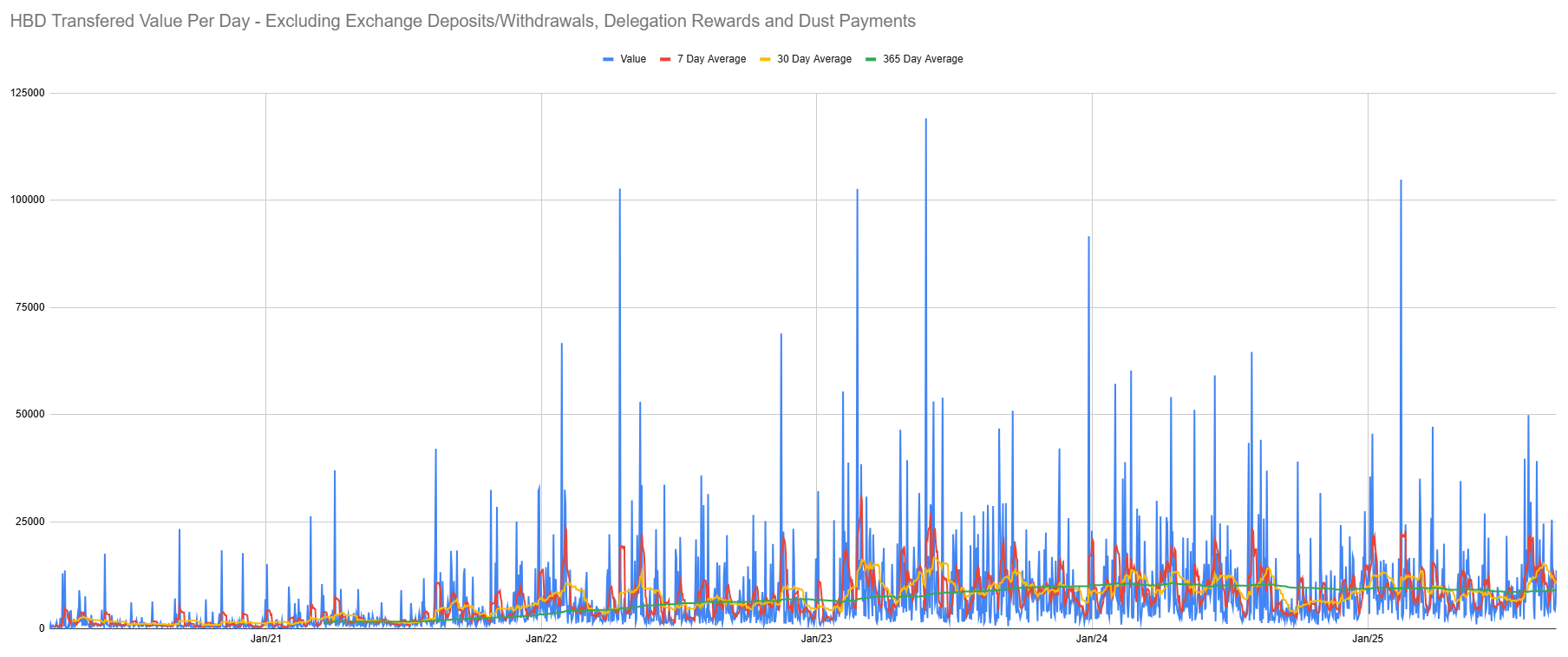This screenshot has height=657, width=1568.
Task: Select the 50000 y-axis label
Action: (30, 414)
